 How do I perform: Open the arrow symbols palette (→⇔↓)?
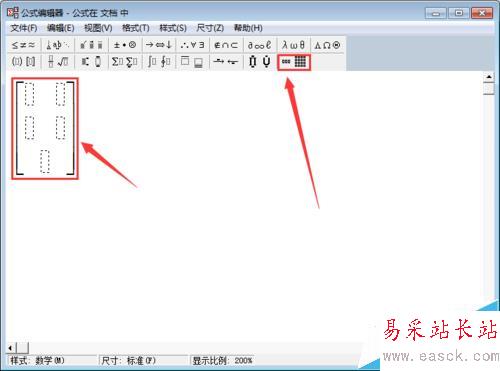pyautogui.click(x=159, y=45)
